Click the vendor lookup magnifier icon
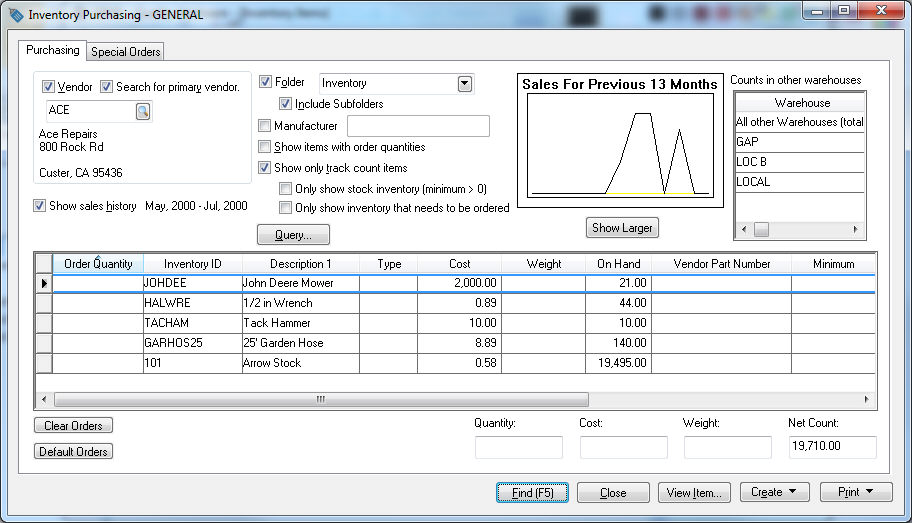This screenshot has width=912, height=523. [x=142, y=111]
